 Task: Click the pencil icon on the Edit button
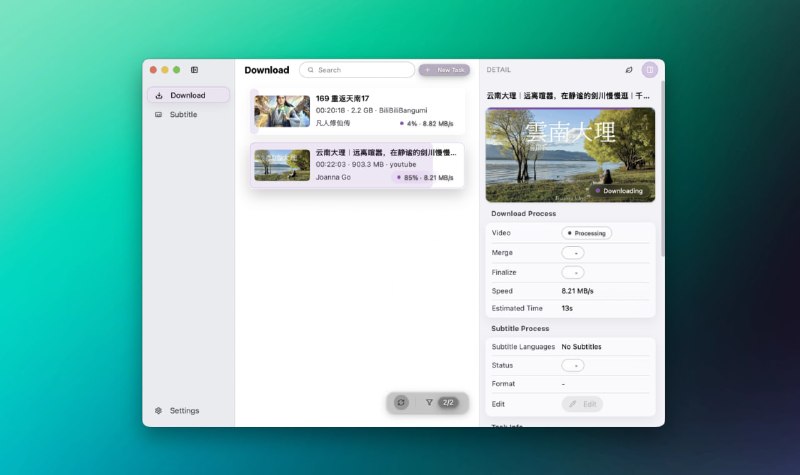pyautogui.click(x=573, y=404)
